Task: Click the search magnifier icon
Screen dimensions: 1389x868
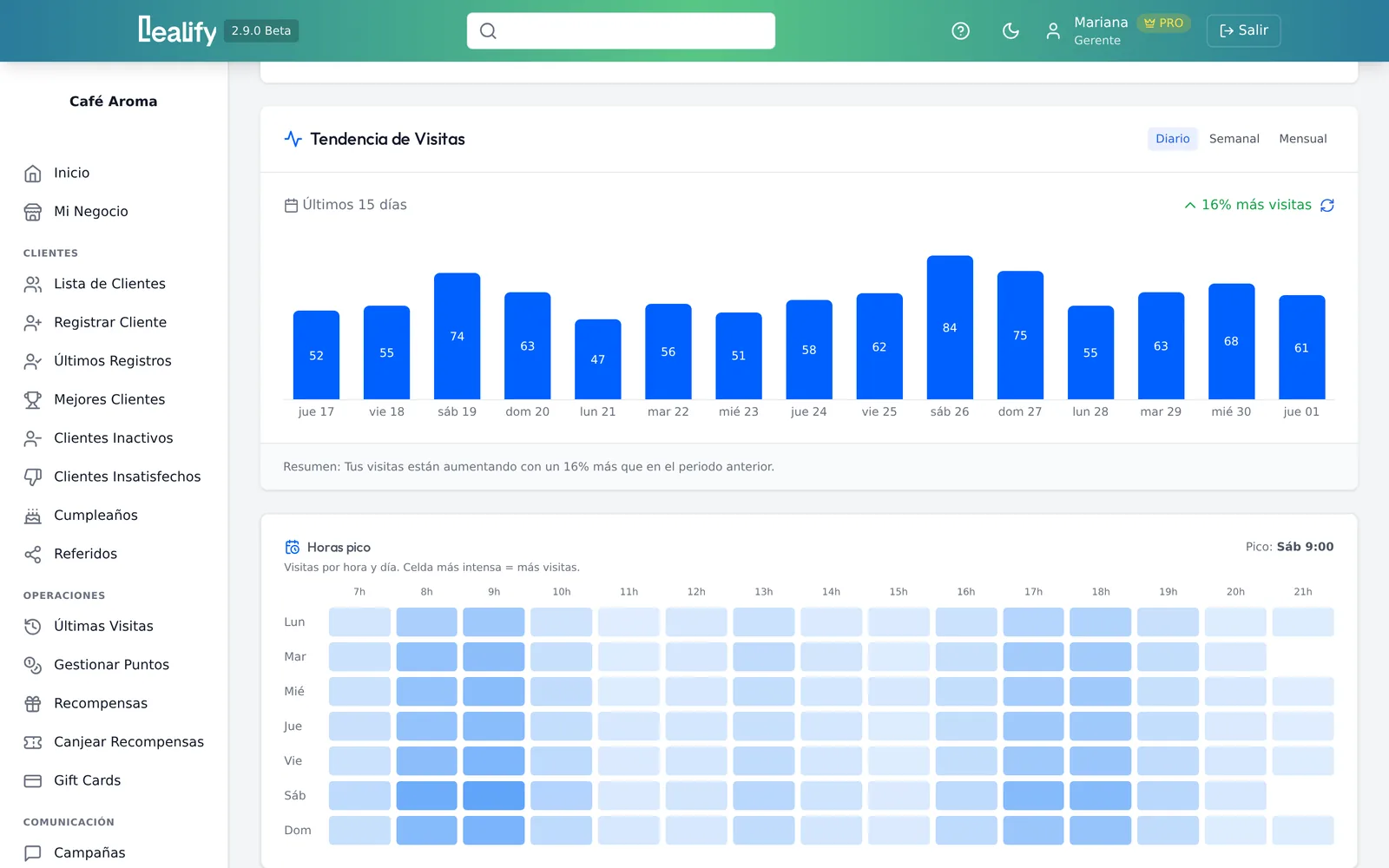Action: click(488, 31)
